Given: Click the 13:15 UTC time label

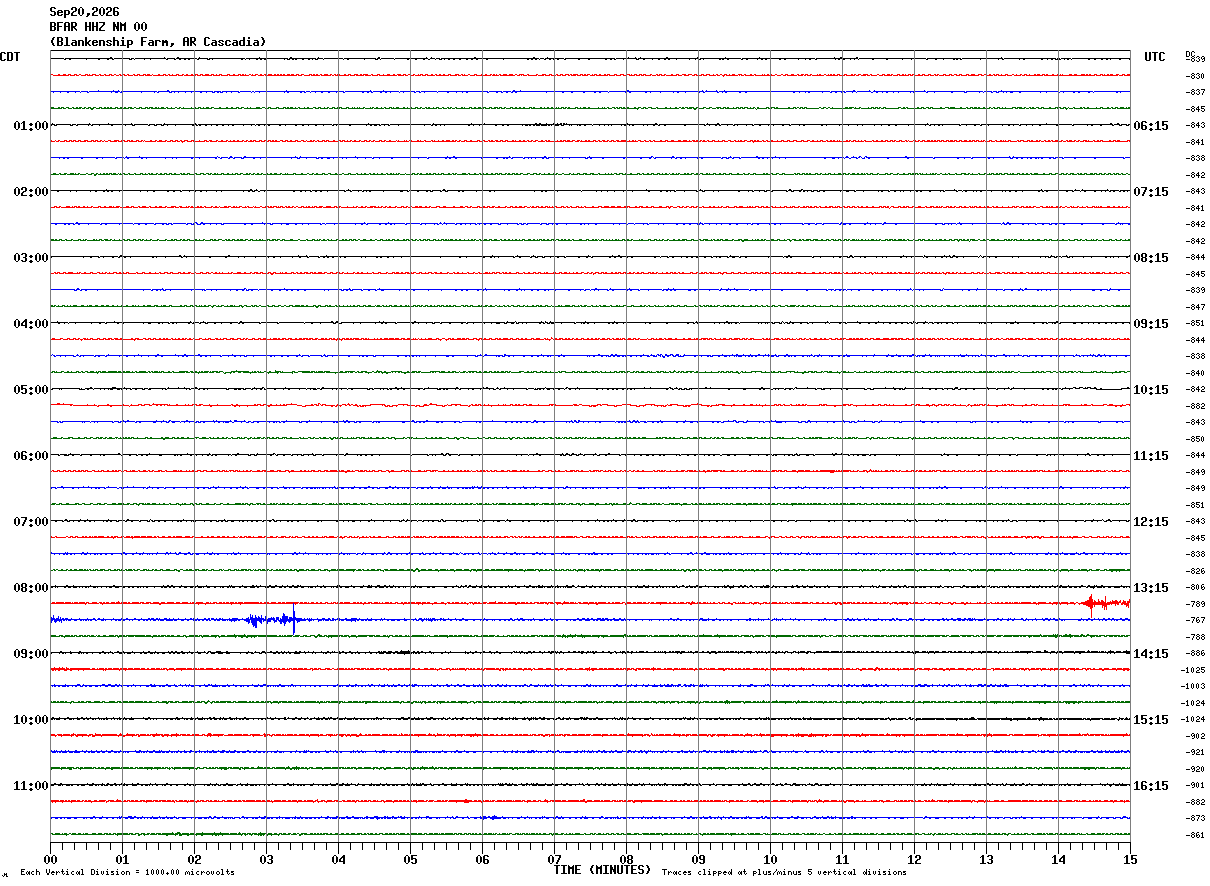Looking at the screenshot, I should (x=1150, y=588).
